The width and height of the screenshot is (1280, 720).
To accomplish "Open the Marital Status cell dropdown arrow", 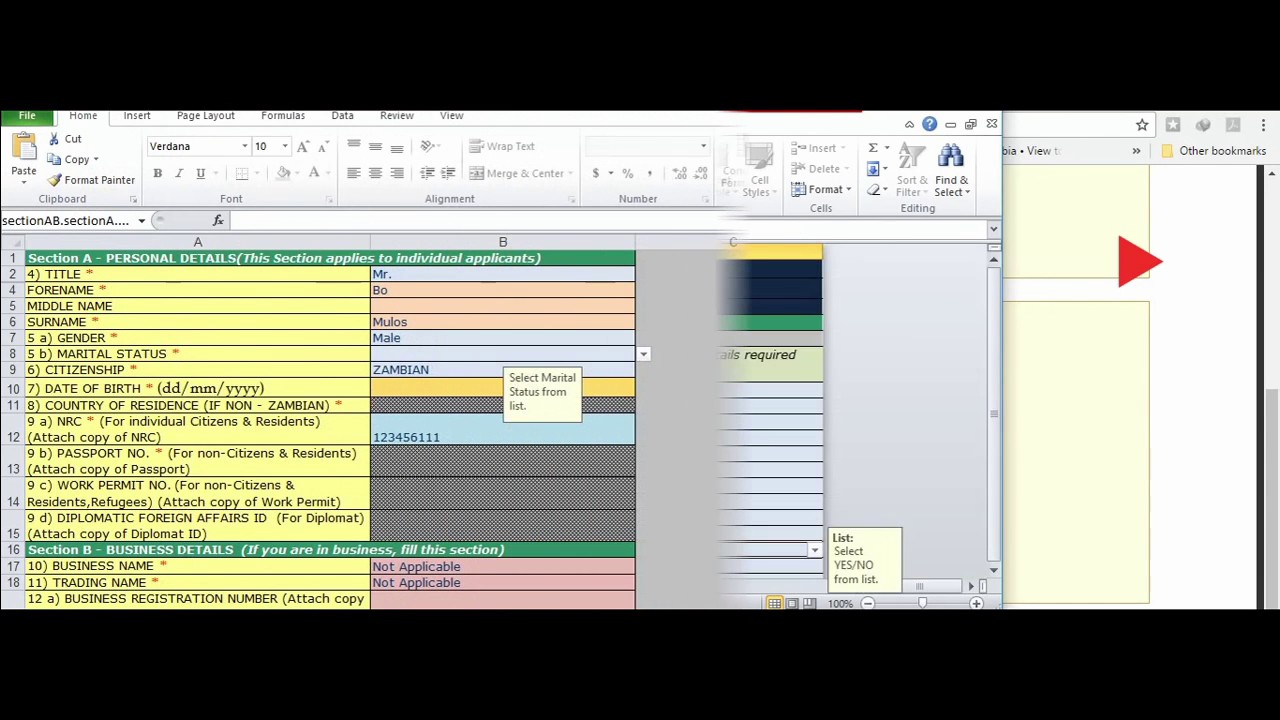I will pyautogui.click(x=644, y=354).
